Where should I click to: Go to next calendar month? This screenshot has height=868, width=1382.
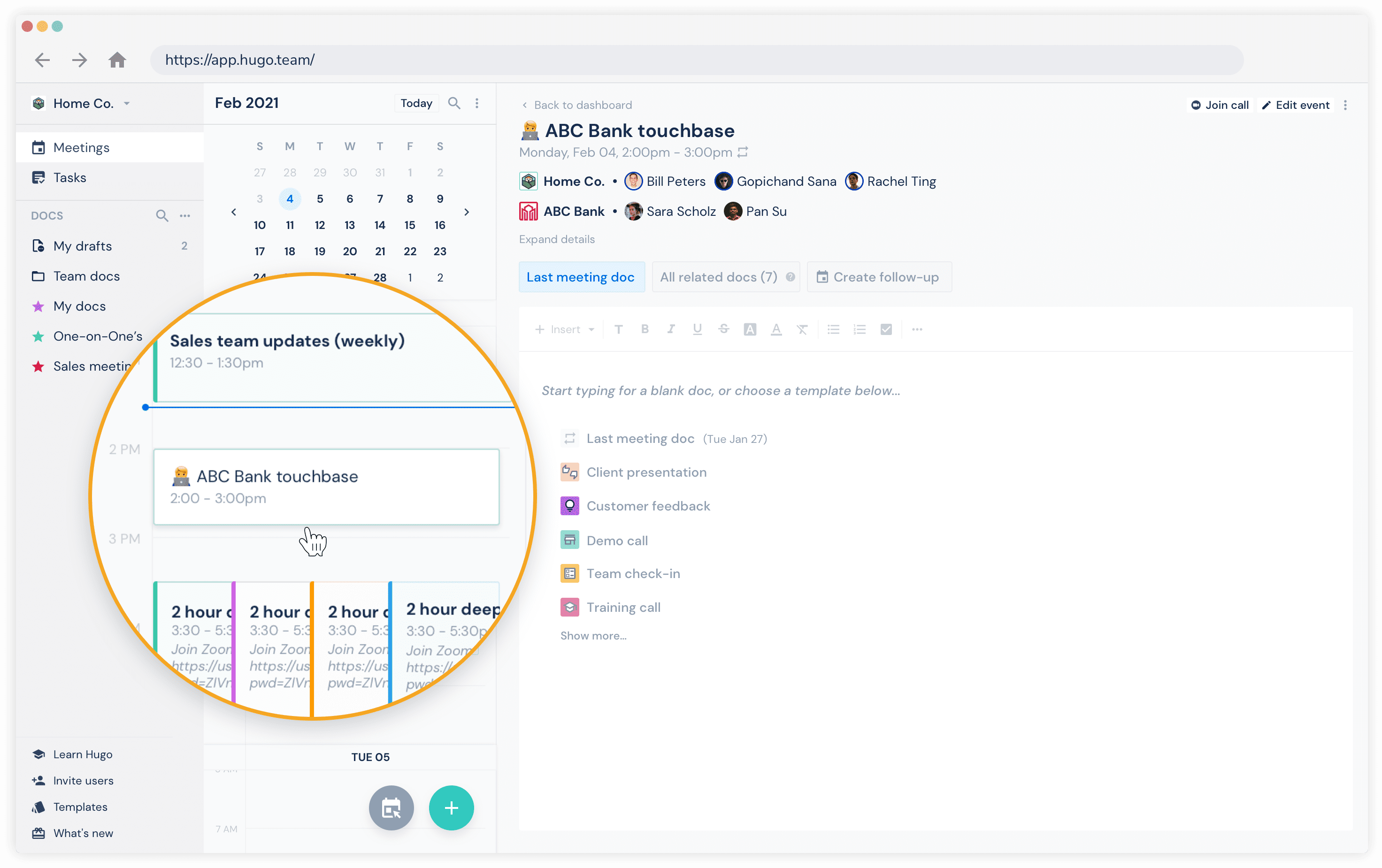coord(467,212)
